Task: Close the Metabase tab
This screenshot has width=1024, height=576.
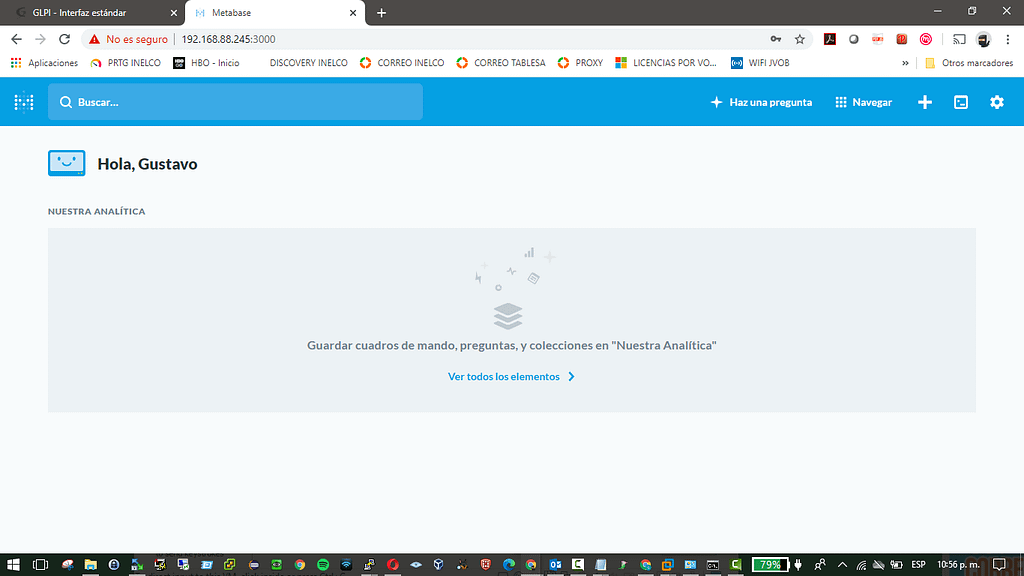Action: click(353, 12)
